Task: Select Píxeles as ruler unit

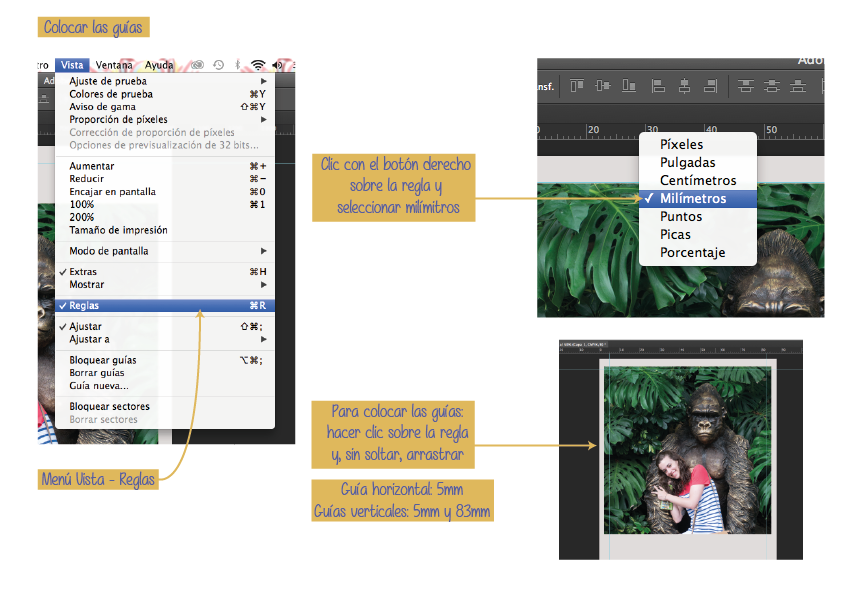Action: 698,144
